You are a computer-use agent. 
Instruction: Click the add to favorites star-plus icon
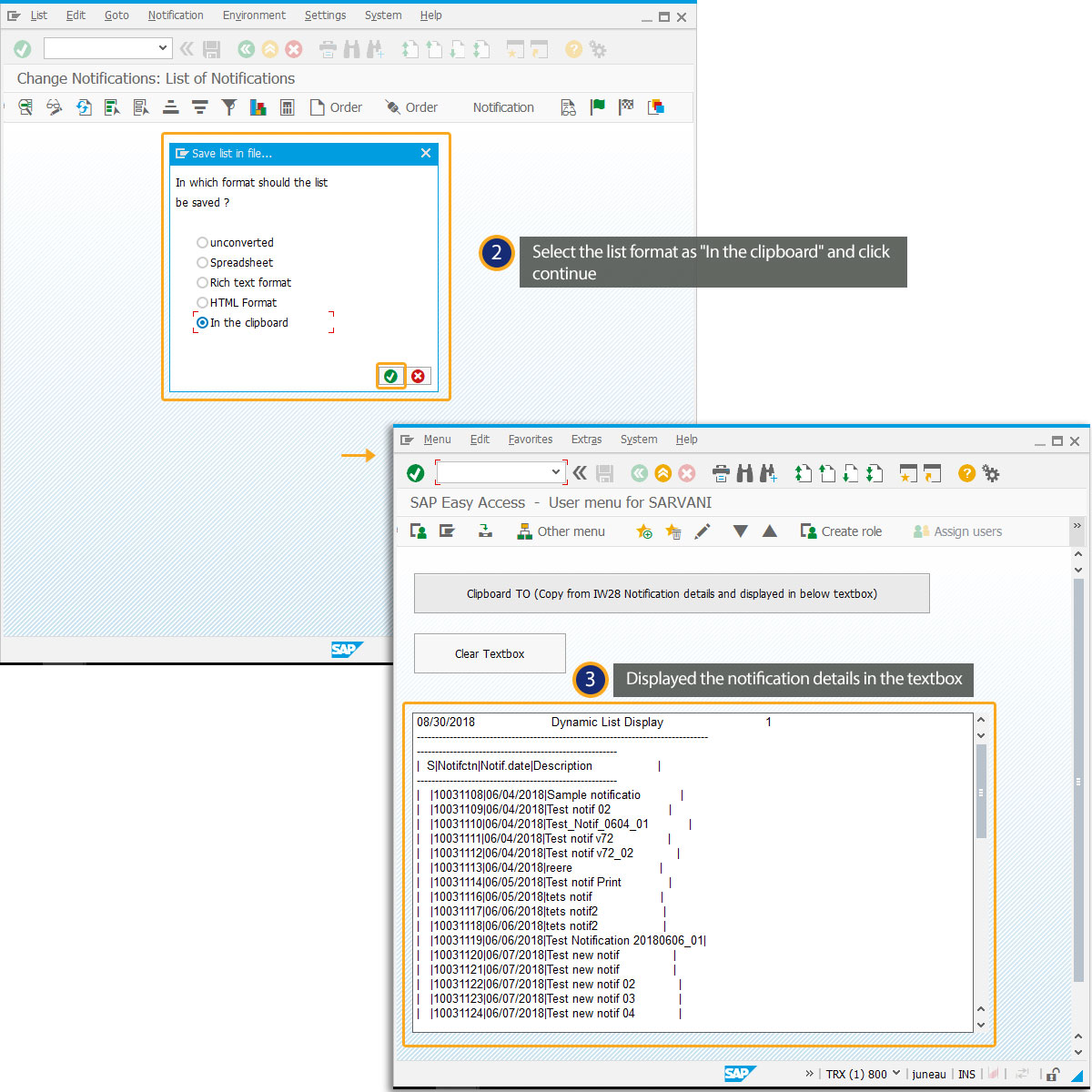(x=644, y=531)
